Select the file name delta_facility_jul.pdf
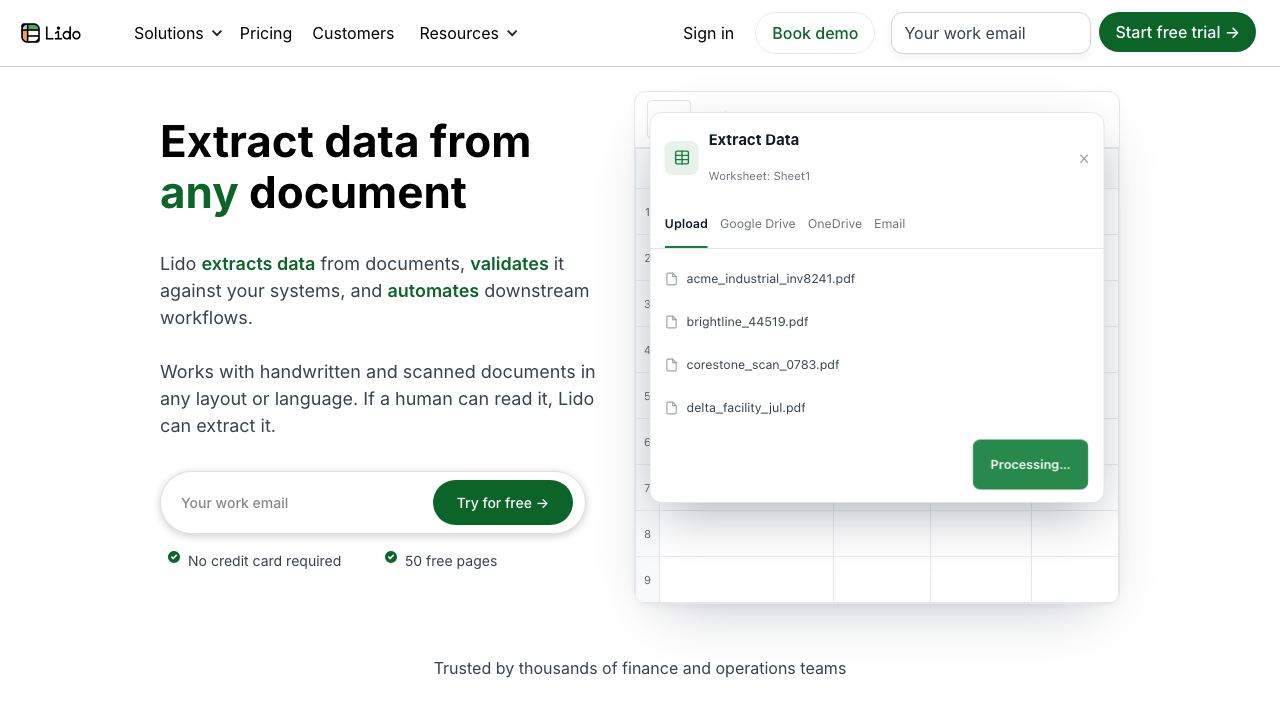1280x720 pixels. pos(746,408)
